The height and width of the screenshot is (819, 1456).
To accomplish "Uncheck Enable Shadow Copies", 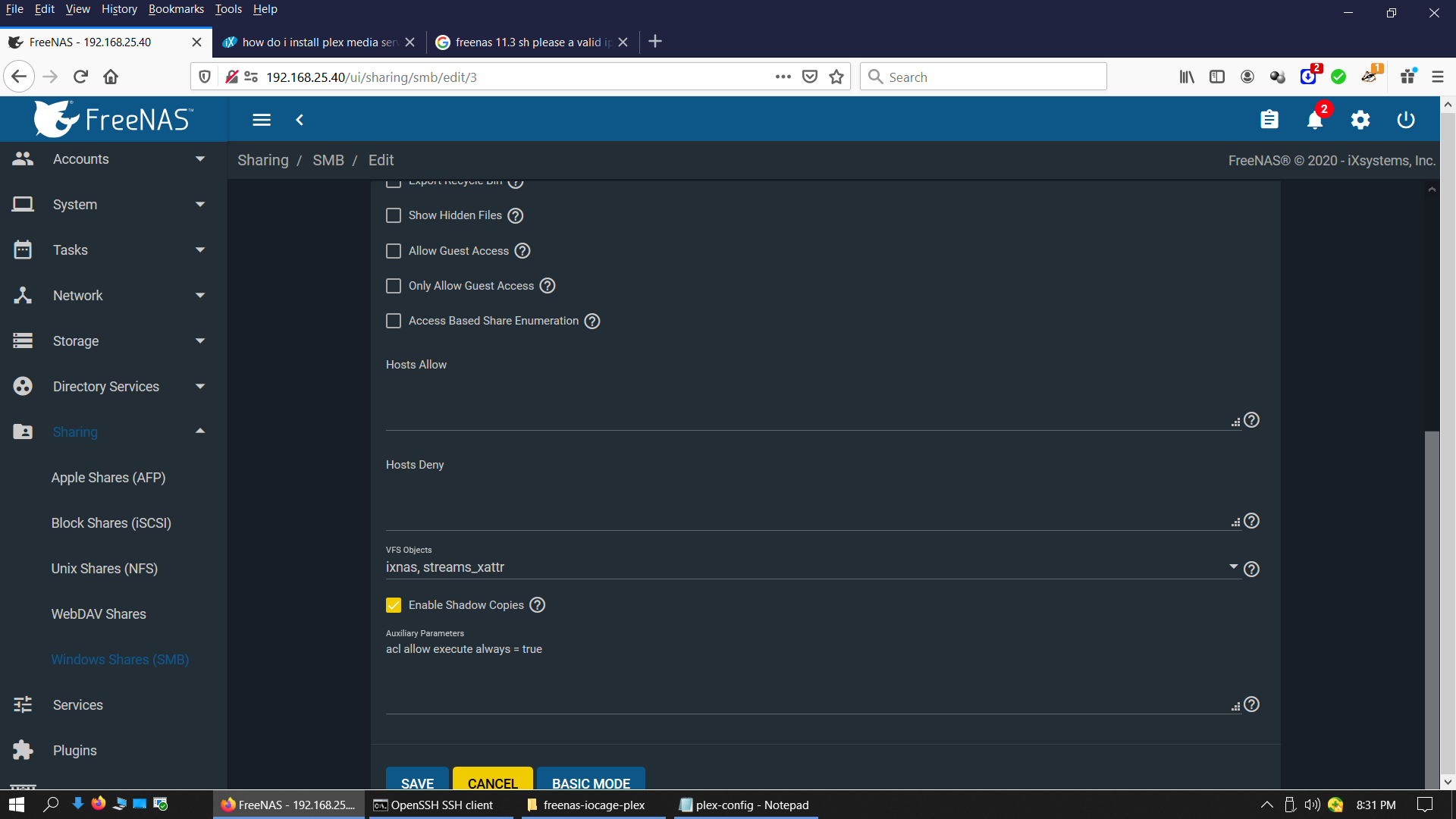I will (394, 605).
